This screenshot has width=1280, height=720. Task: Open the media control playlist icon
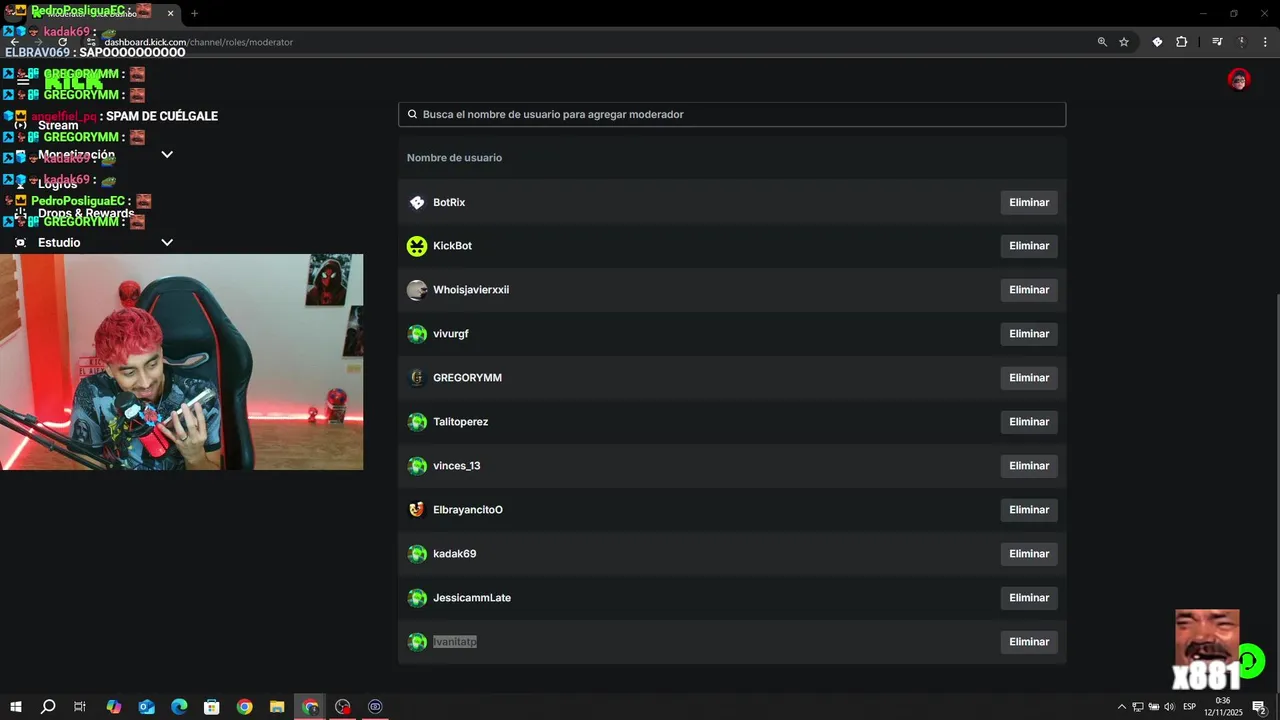[x=1217, y=42]
